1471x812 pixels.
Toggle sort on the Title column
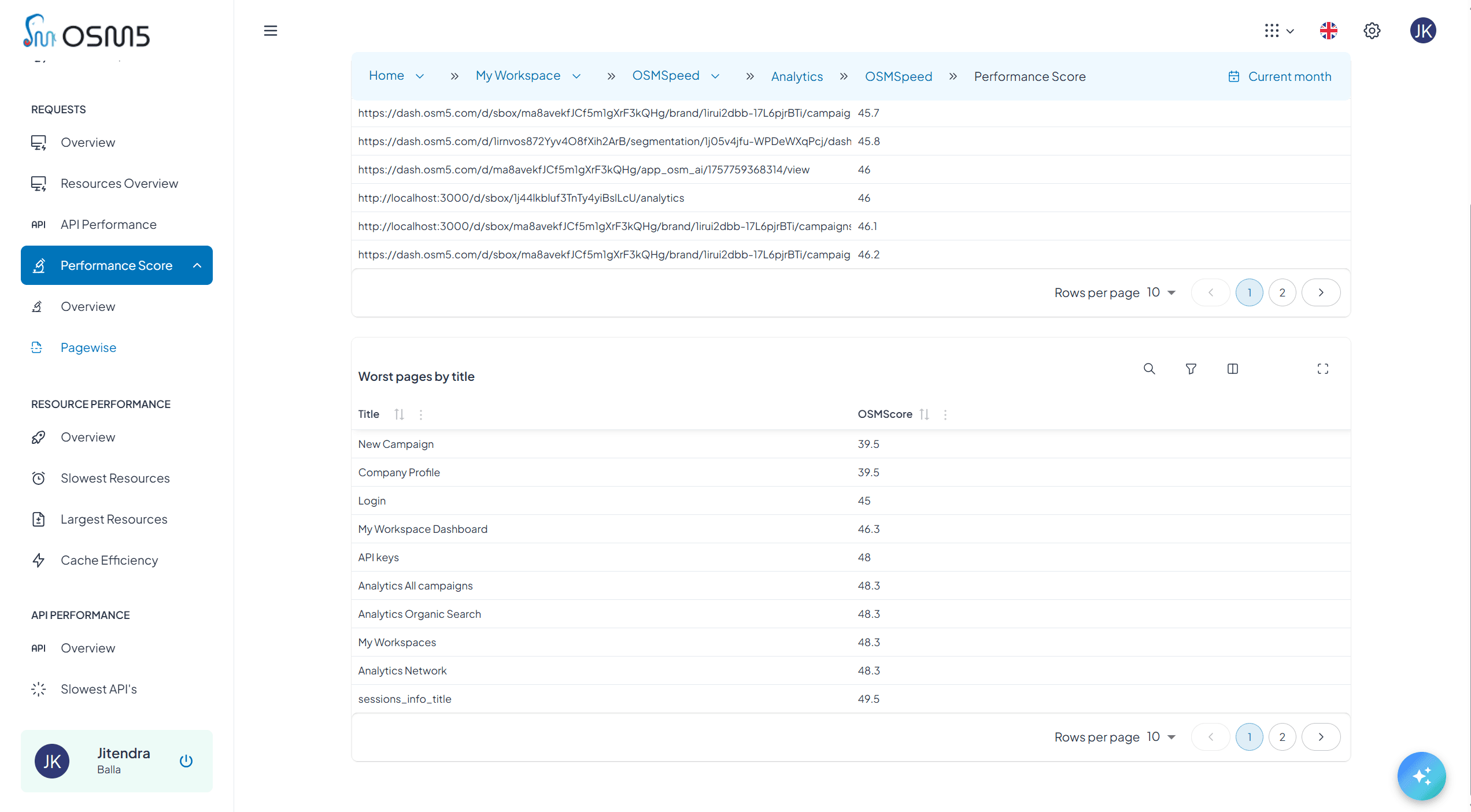(x=398, y=414)
